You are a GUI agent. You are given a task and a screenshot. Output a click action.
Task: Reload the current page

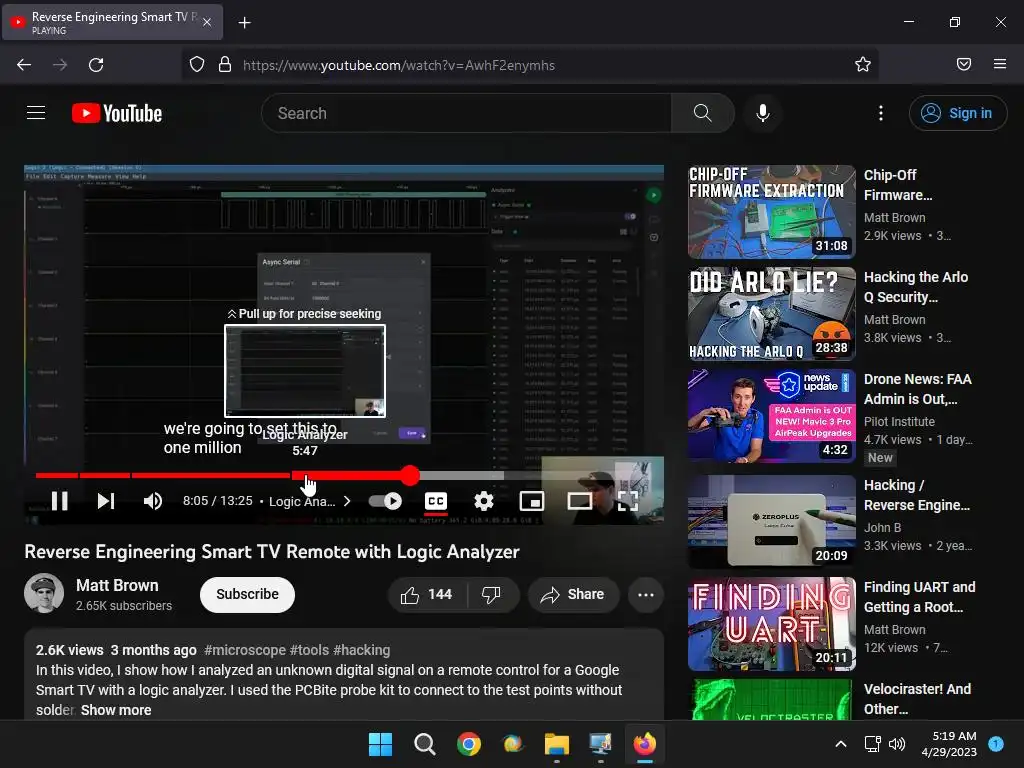coord(96,65)
